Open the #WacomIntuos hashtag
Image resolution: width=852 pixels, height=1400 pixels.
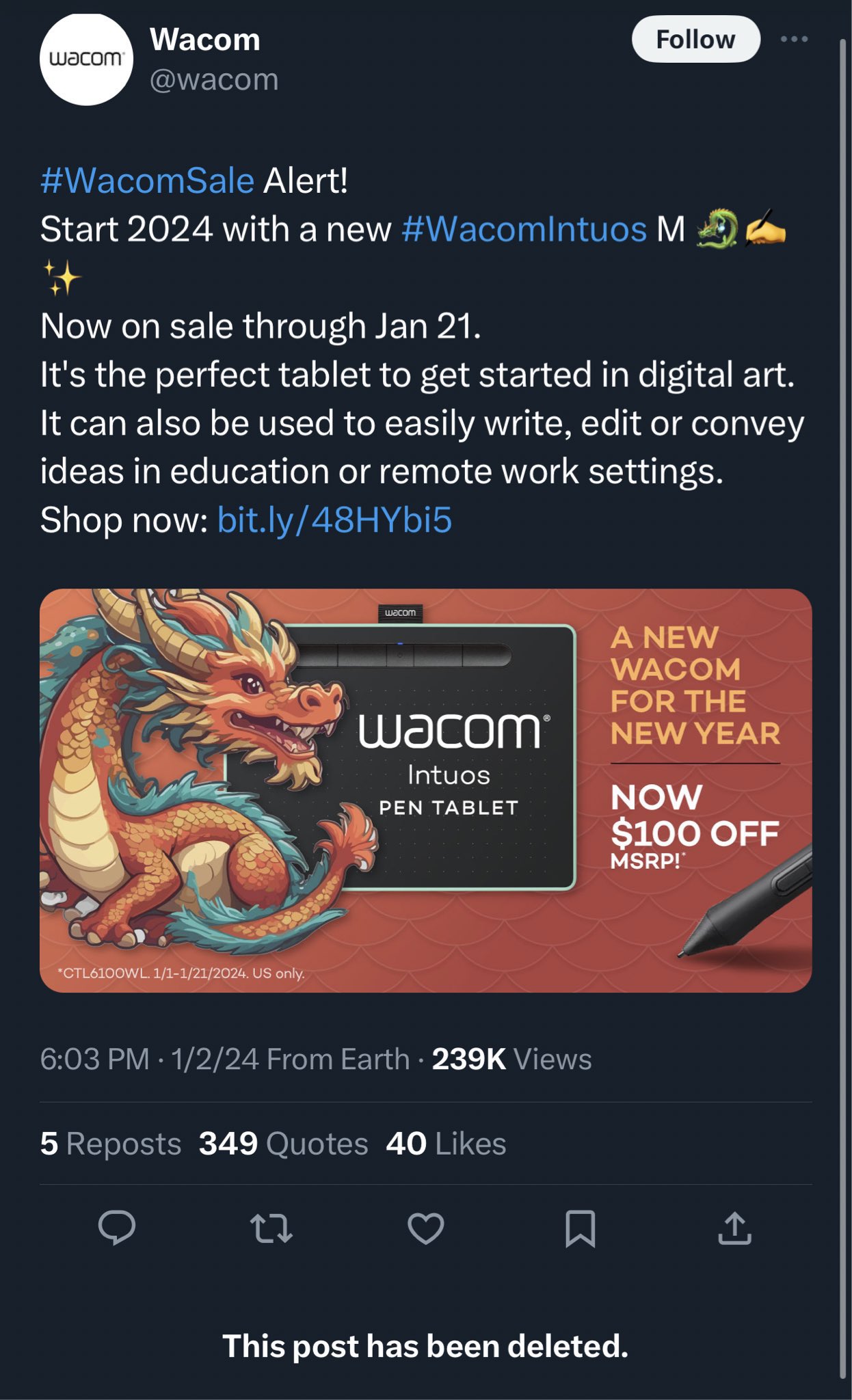click(524, 229)
